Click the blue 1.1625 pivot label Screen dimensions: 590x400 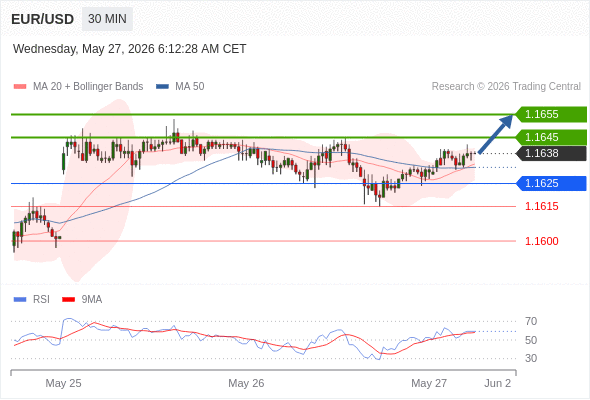(x=550, y=184)
